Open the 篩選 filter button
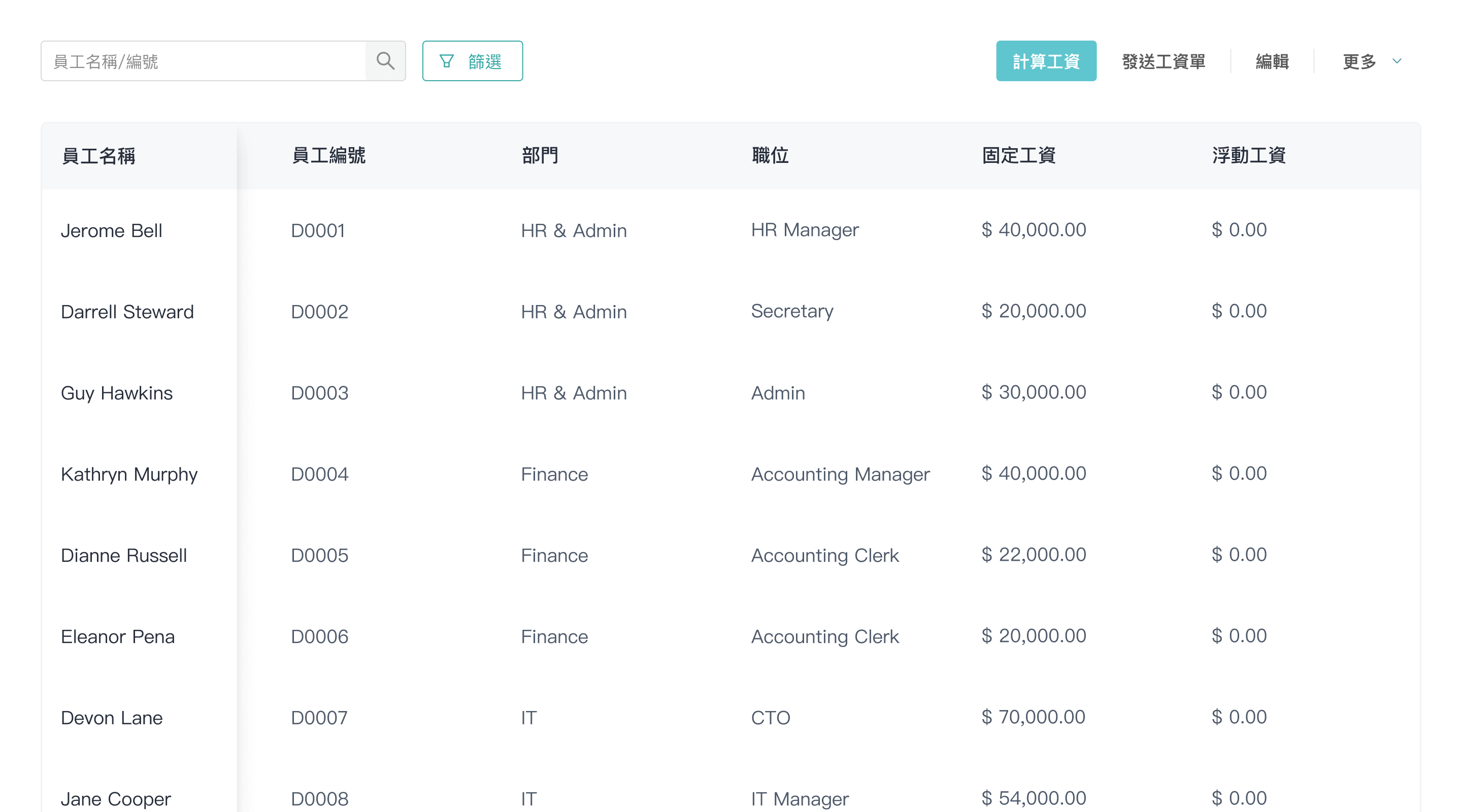 [x=472, y=61]
